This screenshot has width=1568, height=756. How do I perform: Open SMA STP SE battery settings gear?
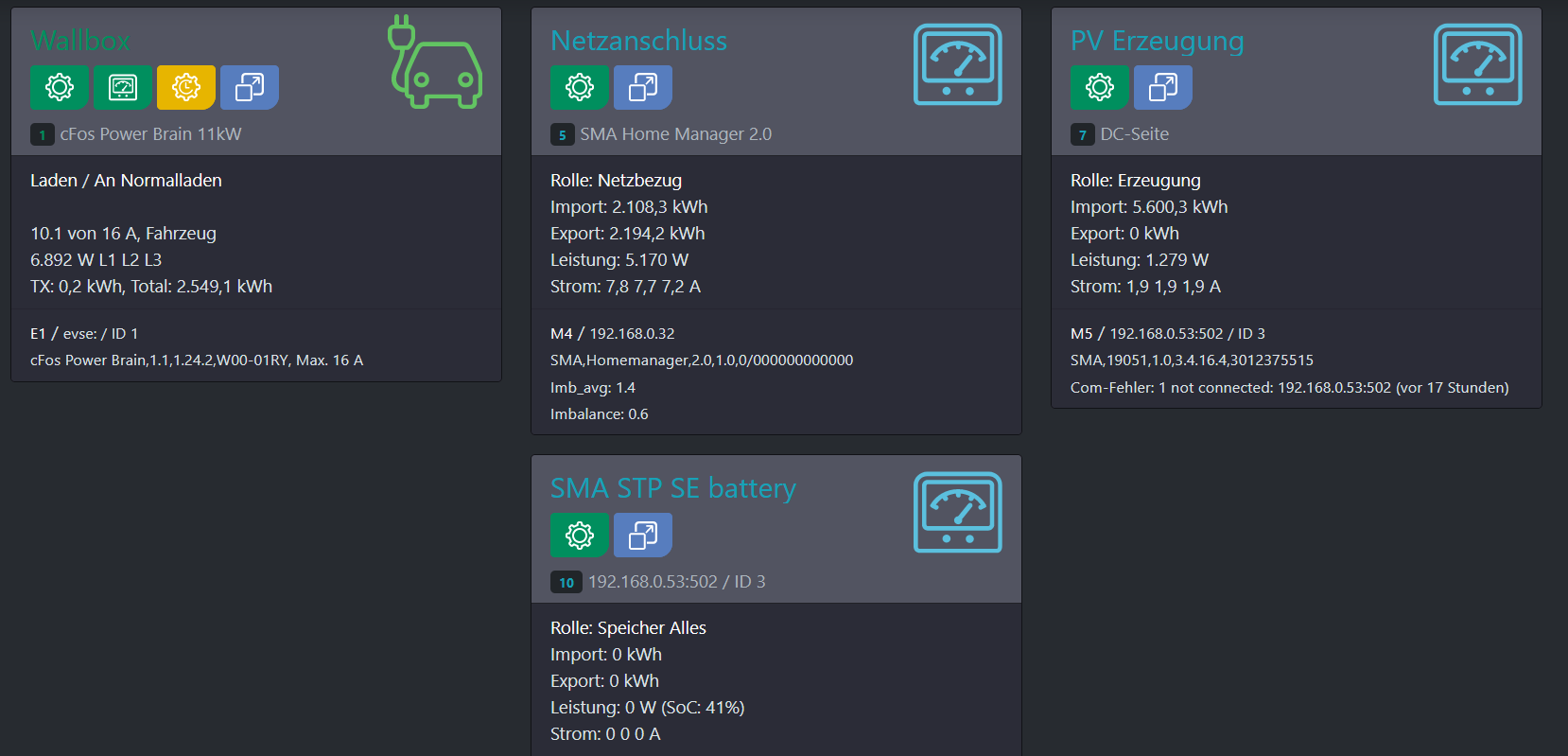pos(579,535)
